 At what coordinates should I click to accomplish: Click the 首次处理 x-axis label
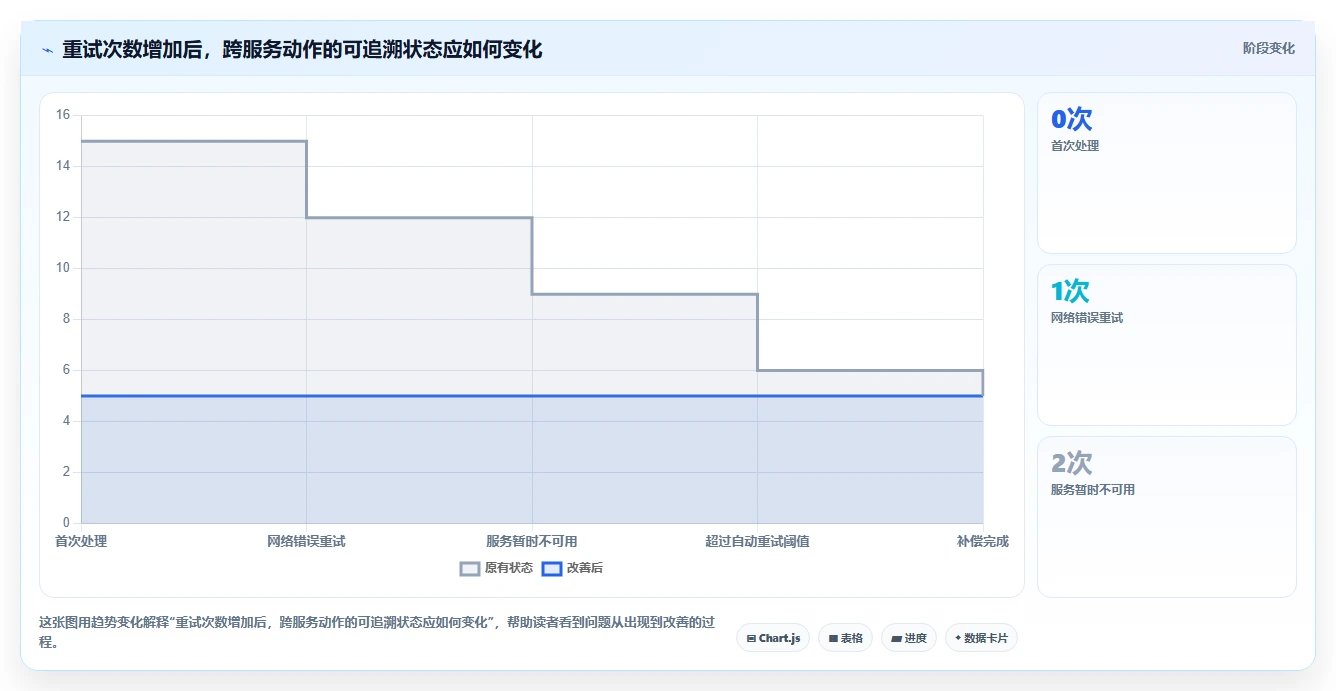pyautogui.click(x=81, y=541)
